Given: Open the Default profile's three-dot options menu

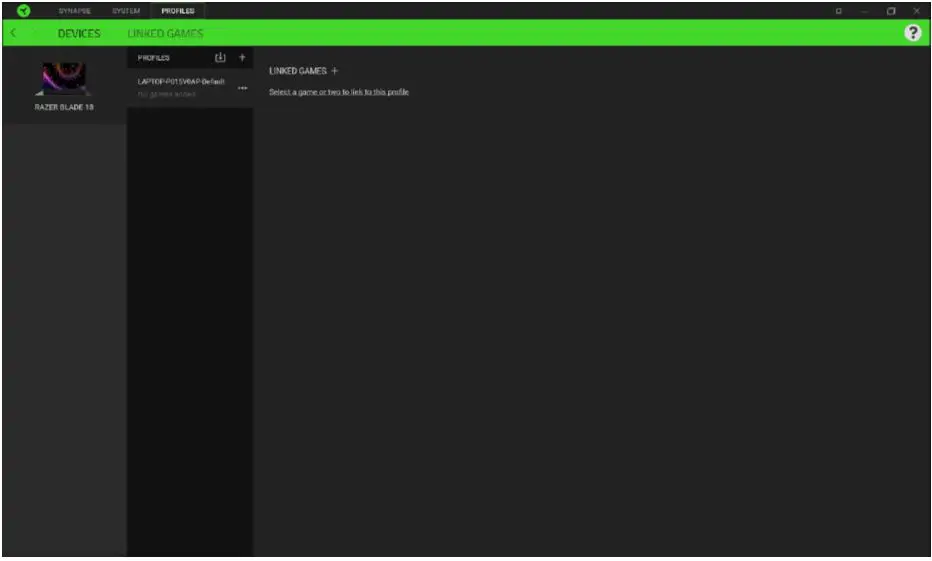Looking at the screenshot, I should 243,88.
